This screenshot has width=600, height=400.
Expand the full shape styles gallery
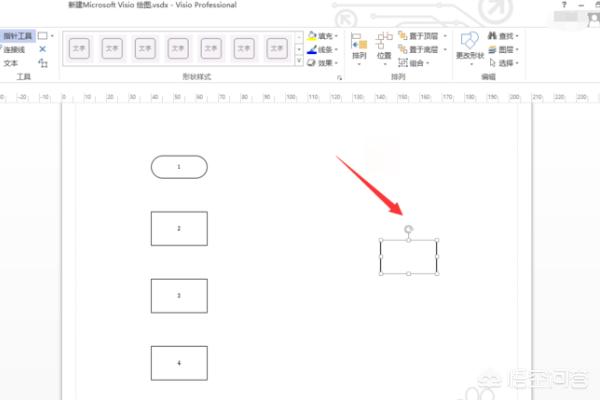299,61
